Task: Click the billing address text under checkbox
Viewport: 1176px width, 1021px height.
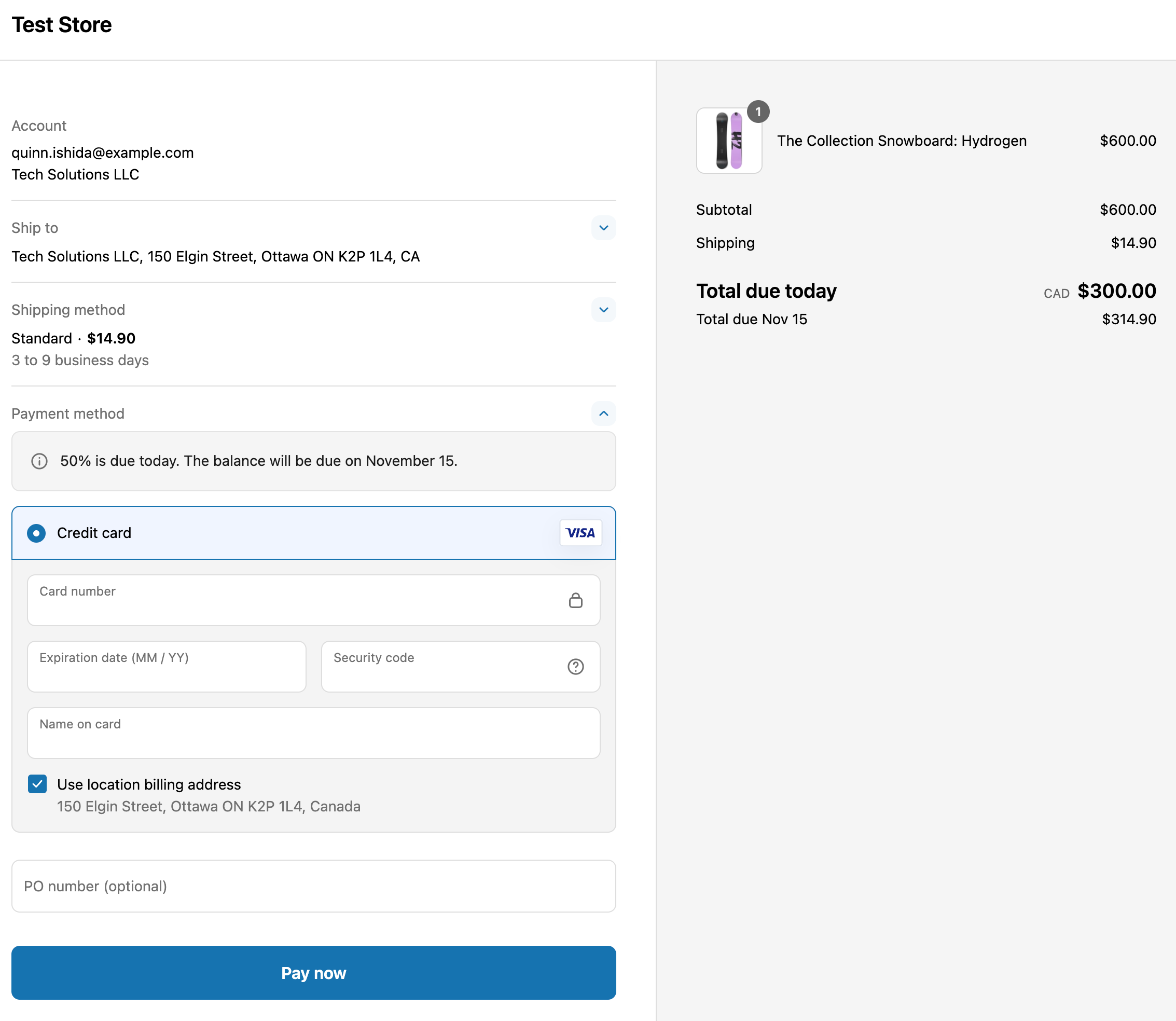Action: coord(209,806)
